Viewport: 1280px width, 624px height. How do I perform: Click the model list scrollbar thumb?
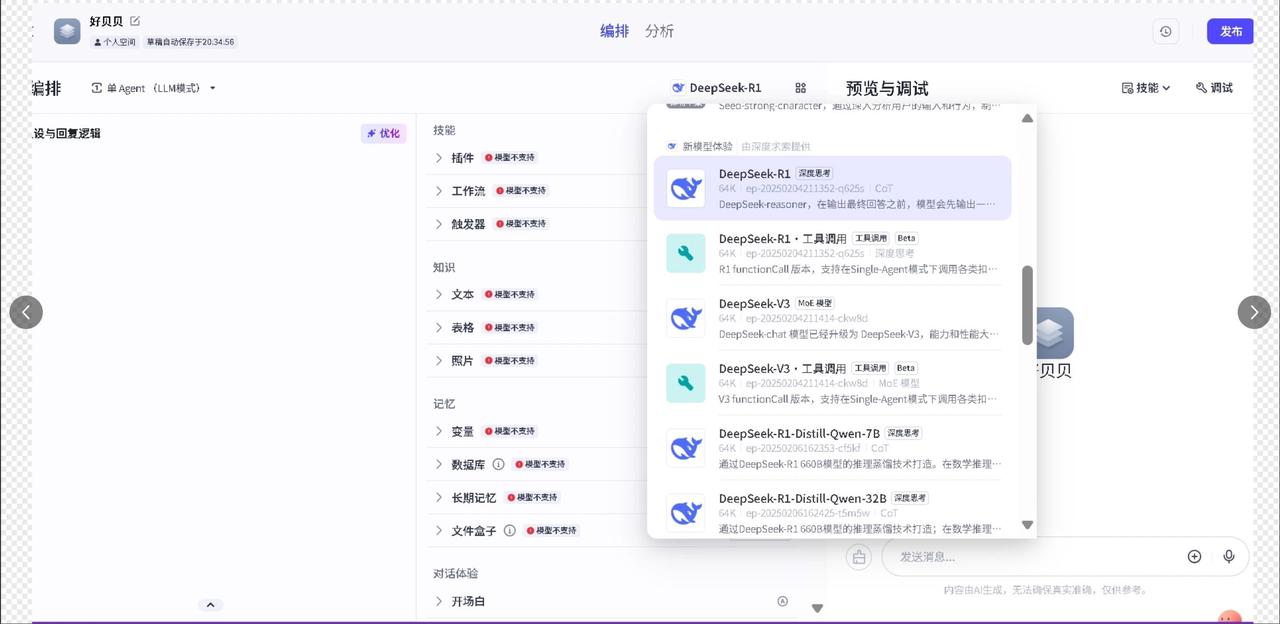(1027, 305)
